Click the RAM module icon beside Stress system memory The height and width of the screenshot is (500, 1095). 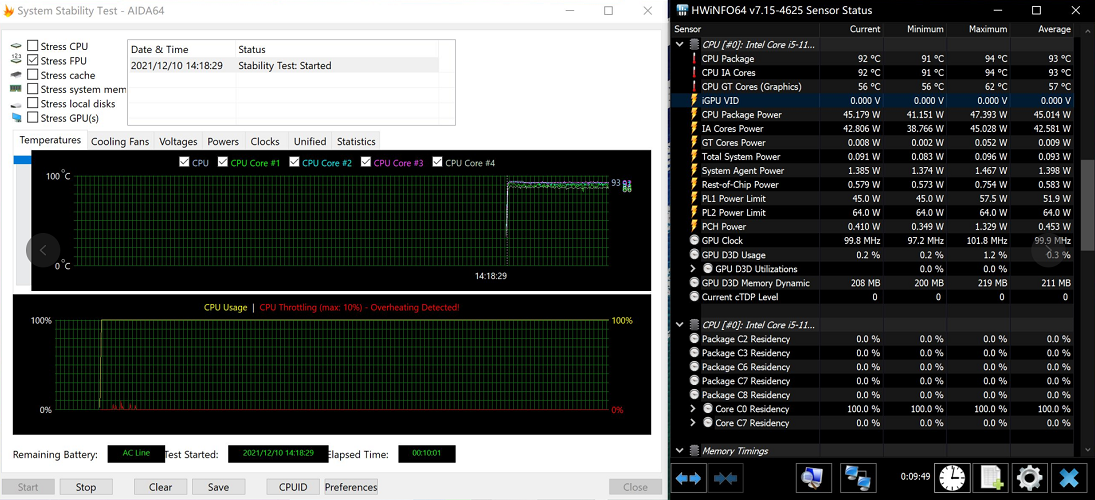click(16, 89)
